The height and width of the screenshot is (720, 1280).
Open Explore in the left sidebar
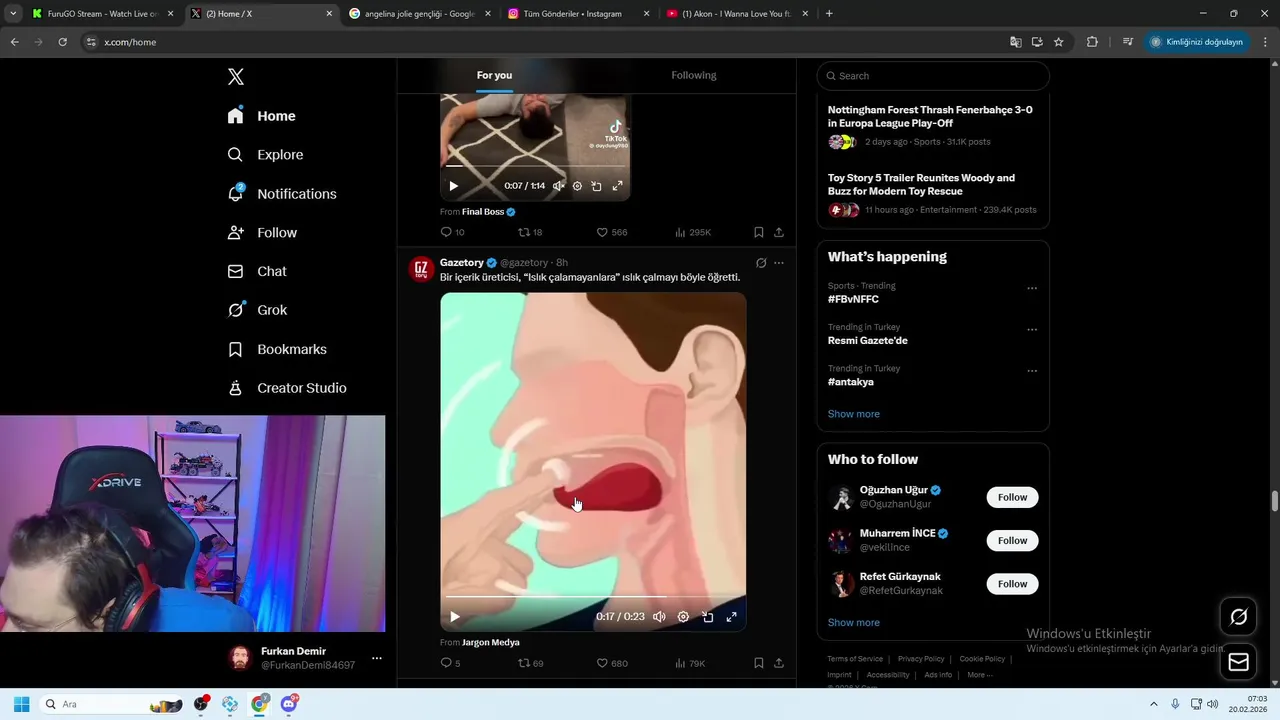(266, 155)
